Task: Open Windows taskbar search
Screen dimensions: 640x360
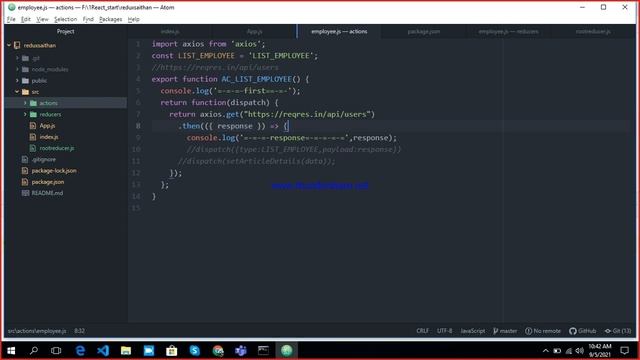Action: tap(34, 351)
